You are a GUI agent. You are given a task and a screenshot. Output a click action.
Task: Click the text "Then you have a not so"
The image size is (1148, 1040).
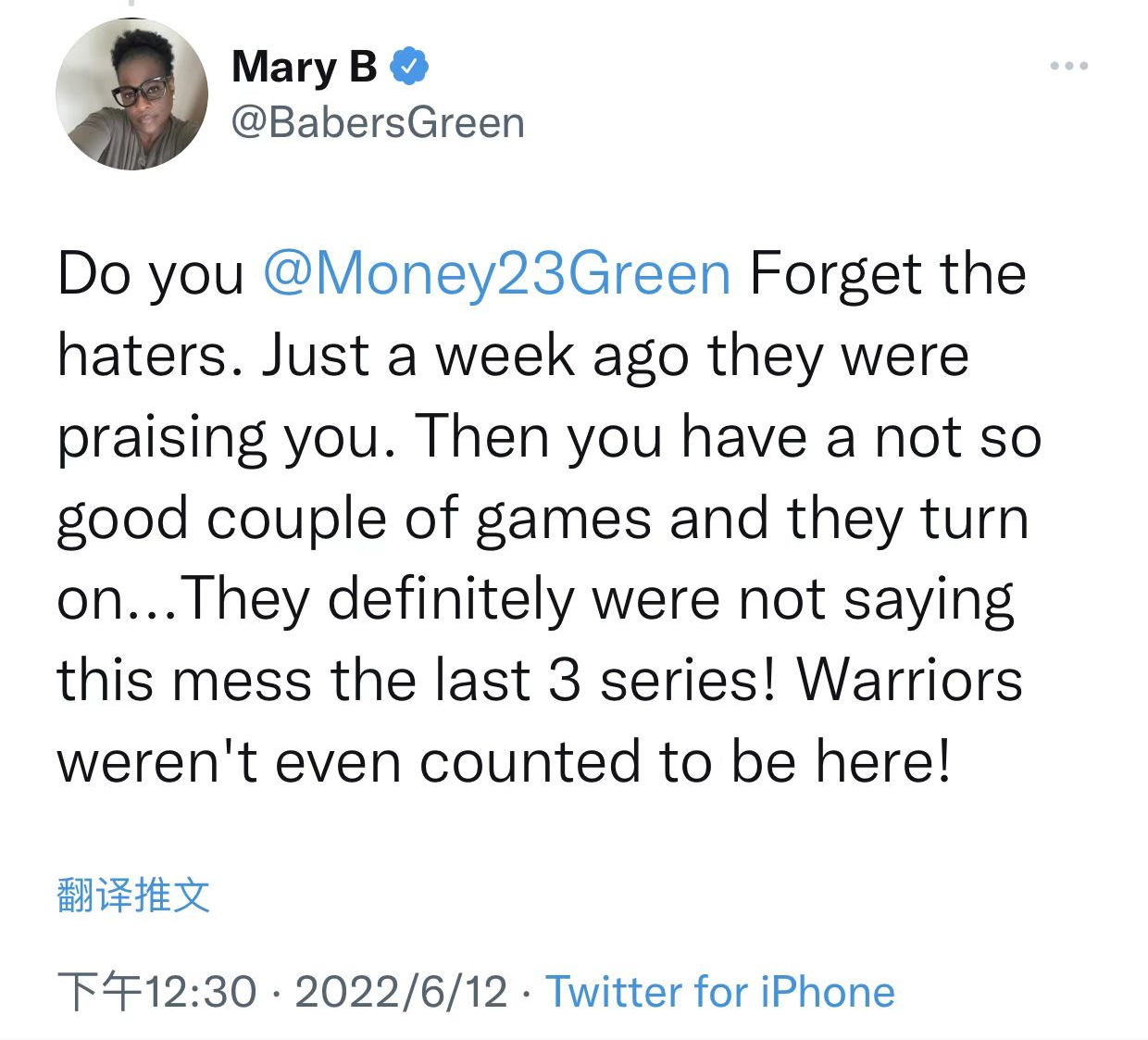click(x=729, y=437)
